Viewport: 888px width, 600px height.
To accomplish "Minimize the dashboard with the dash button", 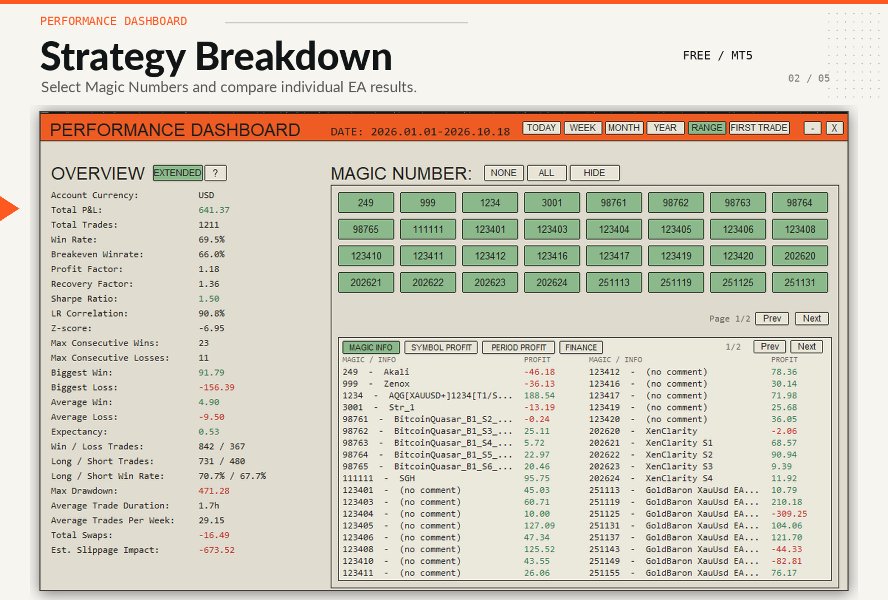I will pos(813,128).
